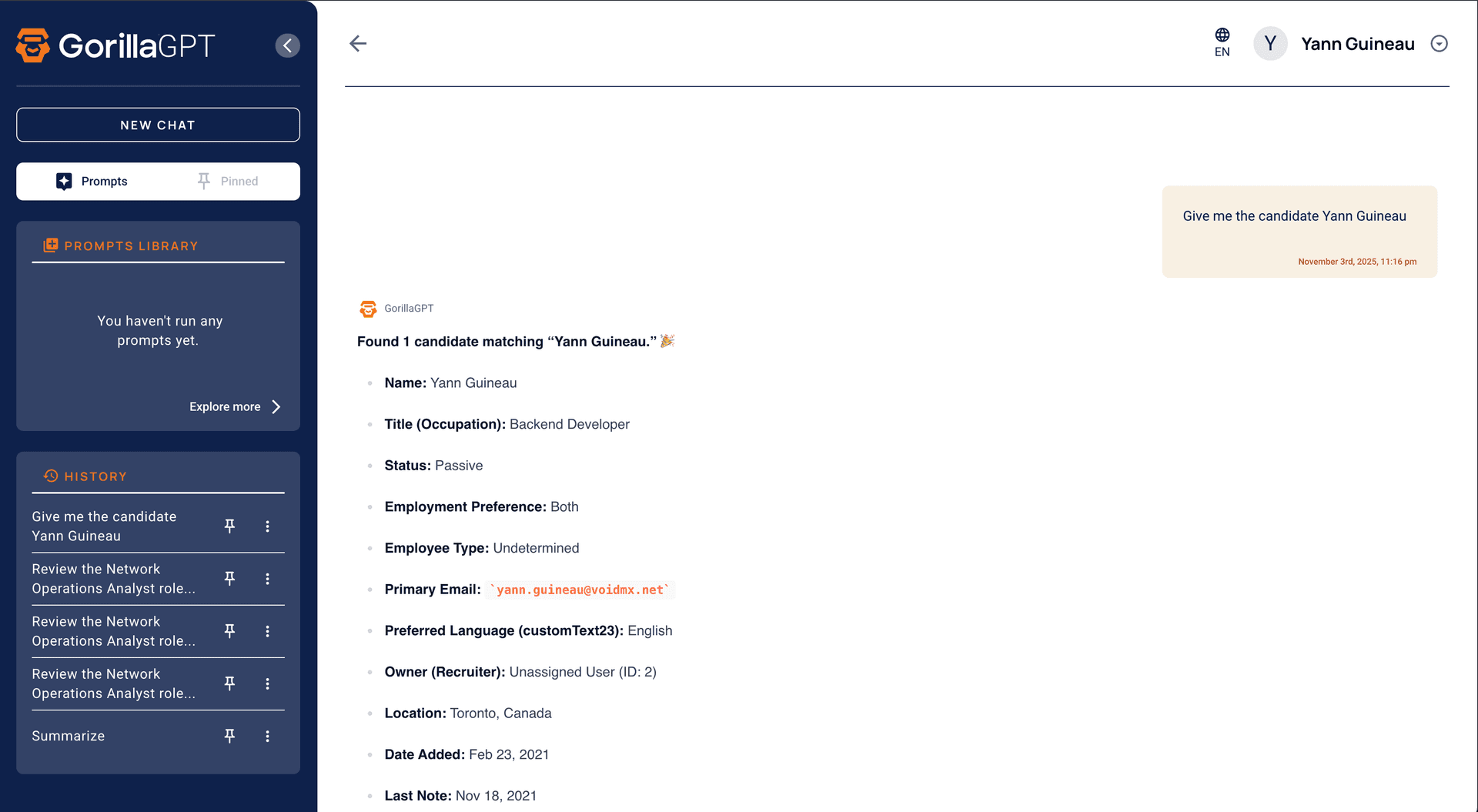The image size is (1478, 812).
Task: Pin the Give me the candidate chat
Action: [229, 526]
